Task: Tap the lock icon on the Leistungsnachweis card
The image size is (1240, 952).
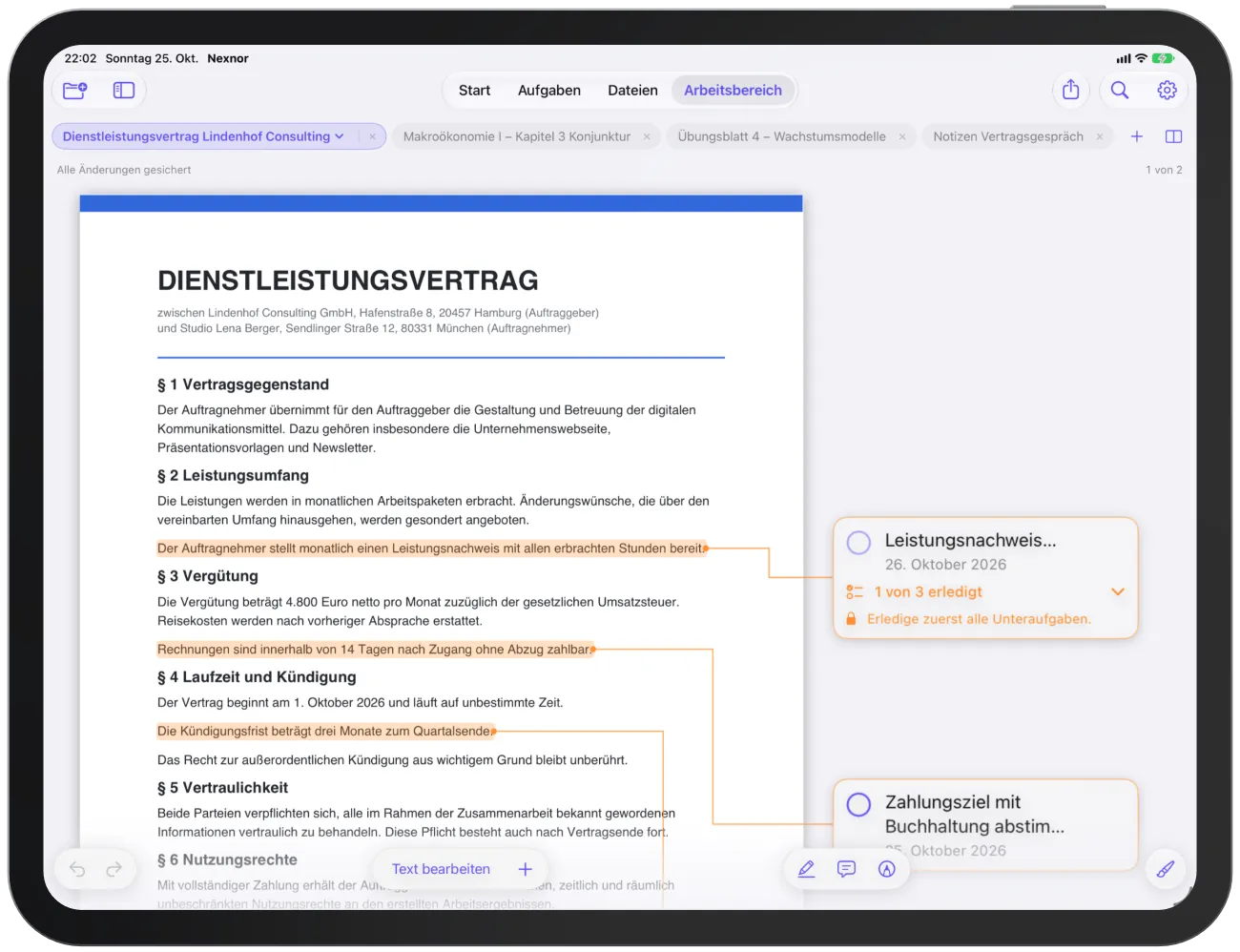Action: coord(851,619)
